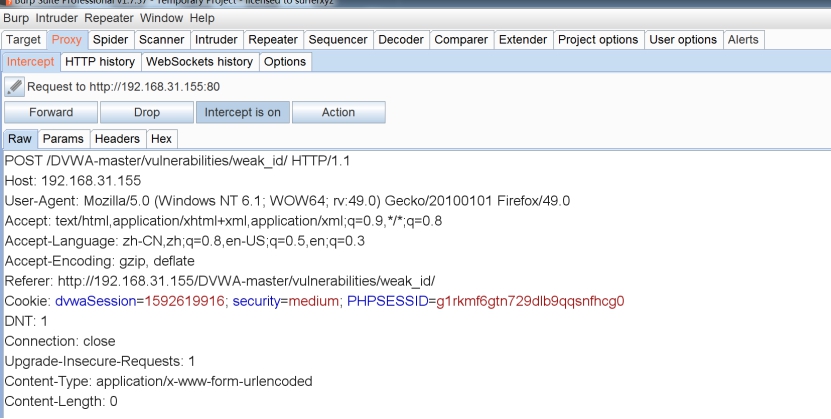This screenshot has height=419, width=831.
Task: Click the Accept-Language header line
Action: (x=184, y=241)
